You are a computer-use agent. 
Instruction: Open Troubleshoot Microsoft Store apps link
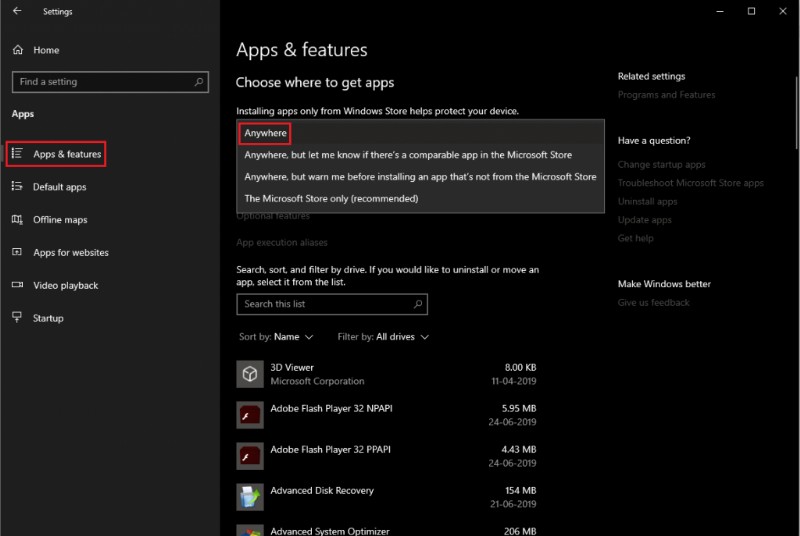coord(690,183)
